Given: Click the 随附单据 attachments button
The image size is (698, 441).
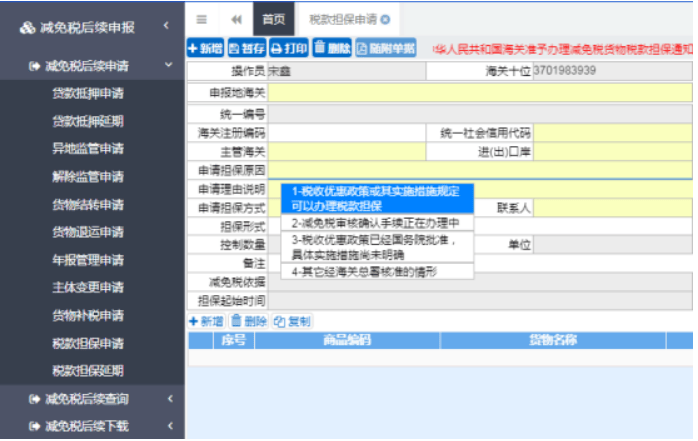Looking at the screenshot, I should click(x=386, y=47).
